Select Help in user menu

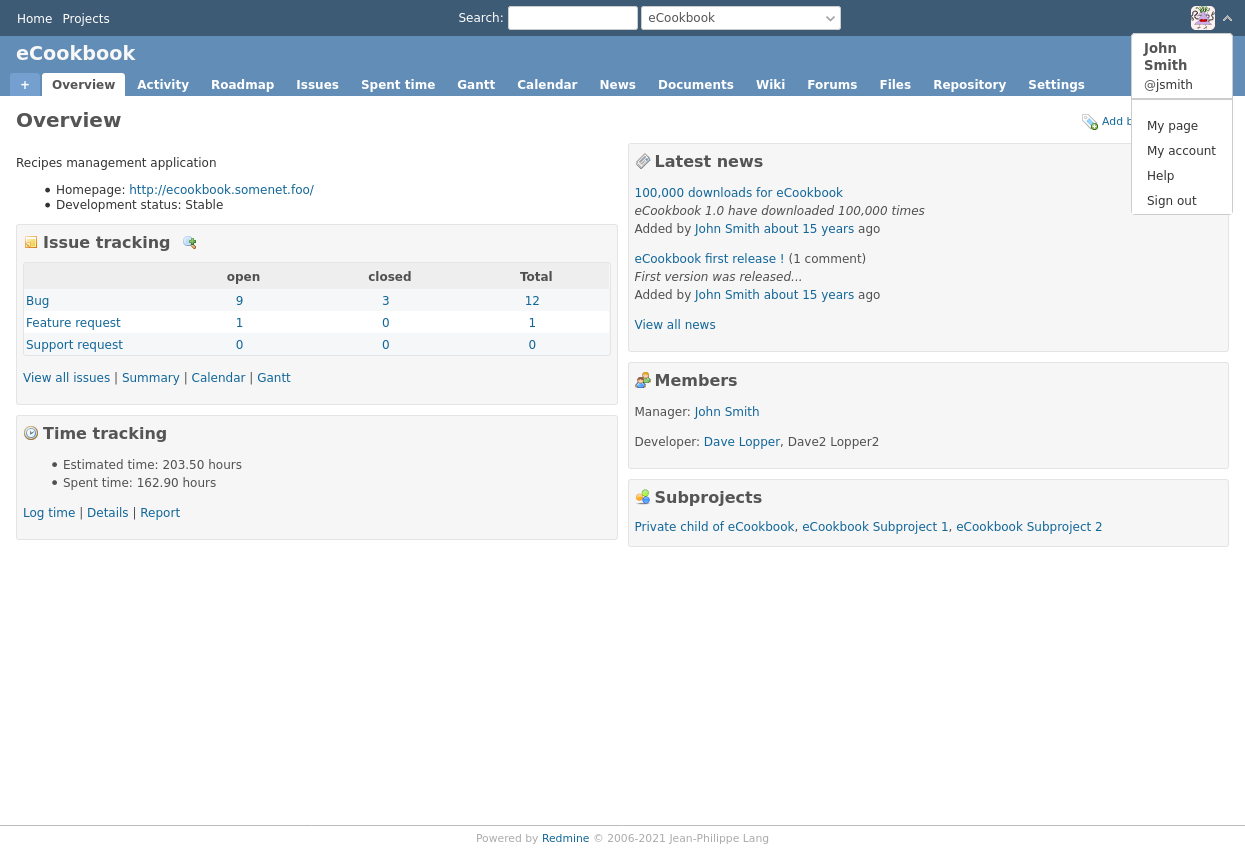coord(1182,176)
